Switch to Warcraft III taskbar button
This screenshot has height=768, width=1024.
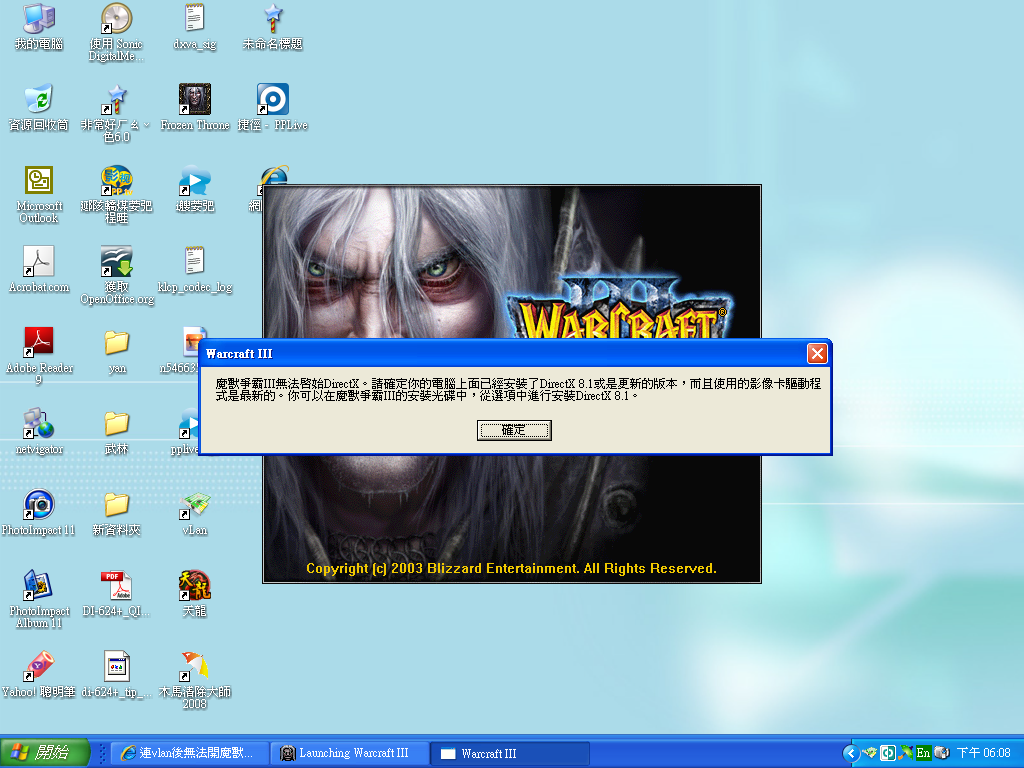point(509,753)
